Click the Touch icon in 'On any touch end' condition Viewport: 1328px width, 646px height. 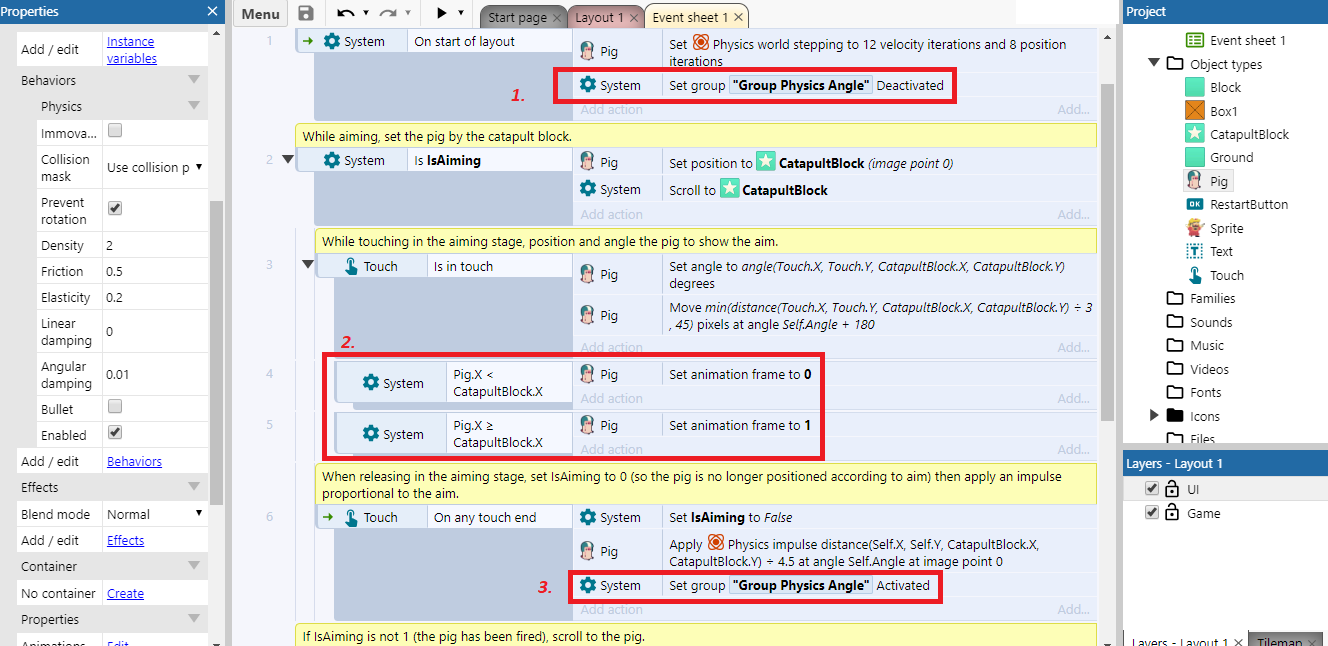point(351,517)
